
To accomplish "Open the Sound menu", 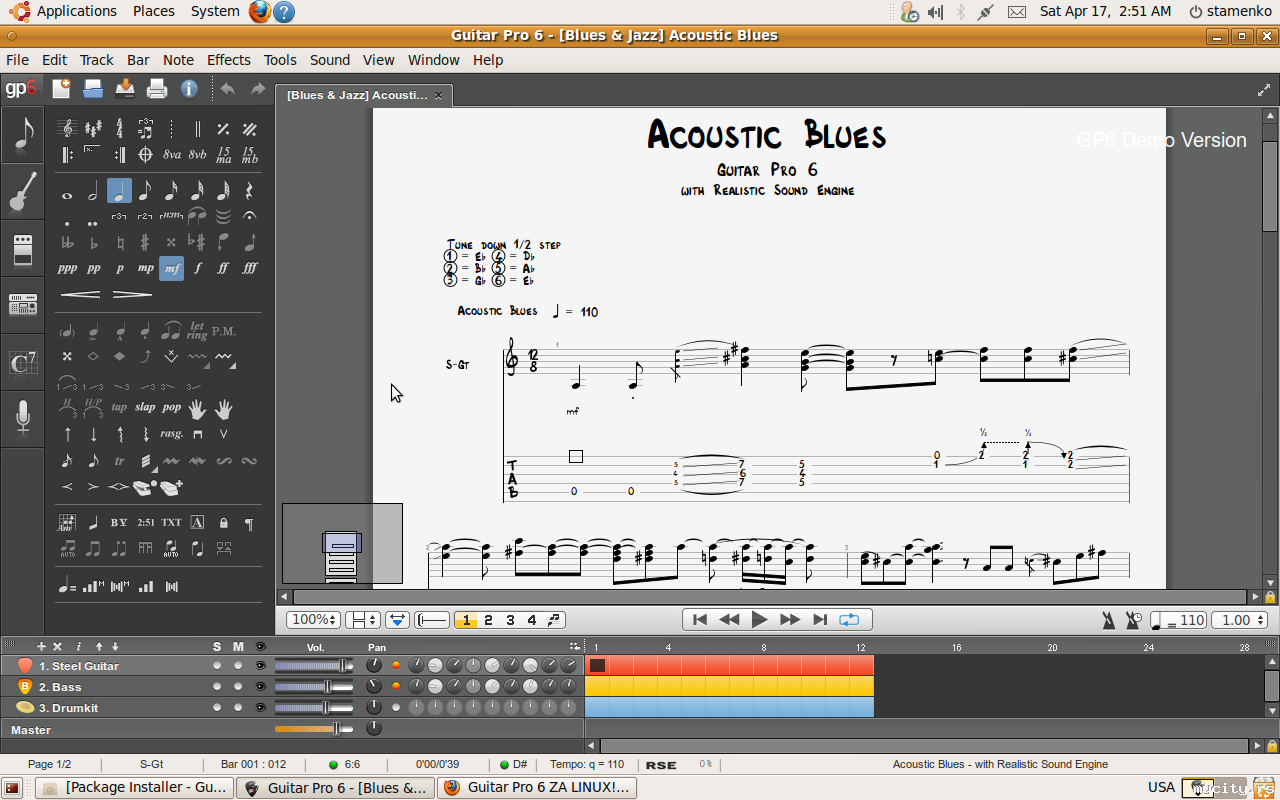I will (330, 60).
